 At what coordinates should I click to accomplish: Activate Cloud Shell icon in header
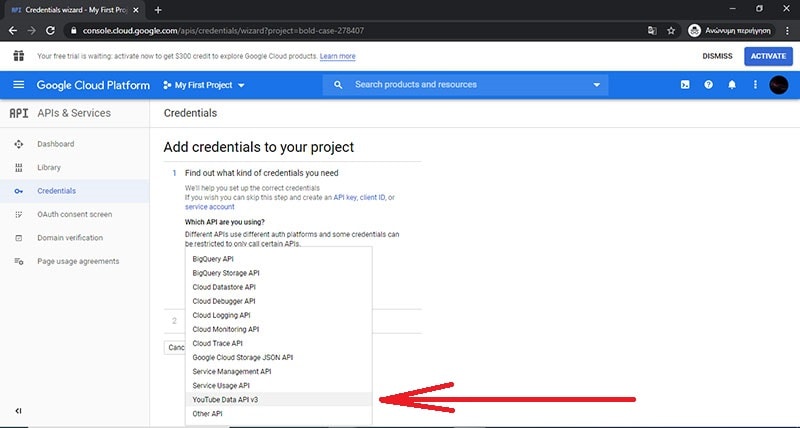tap(684, 85)
